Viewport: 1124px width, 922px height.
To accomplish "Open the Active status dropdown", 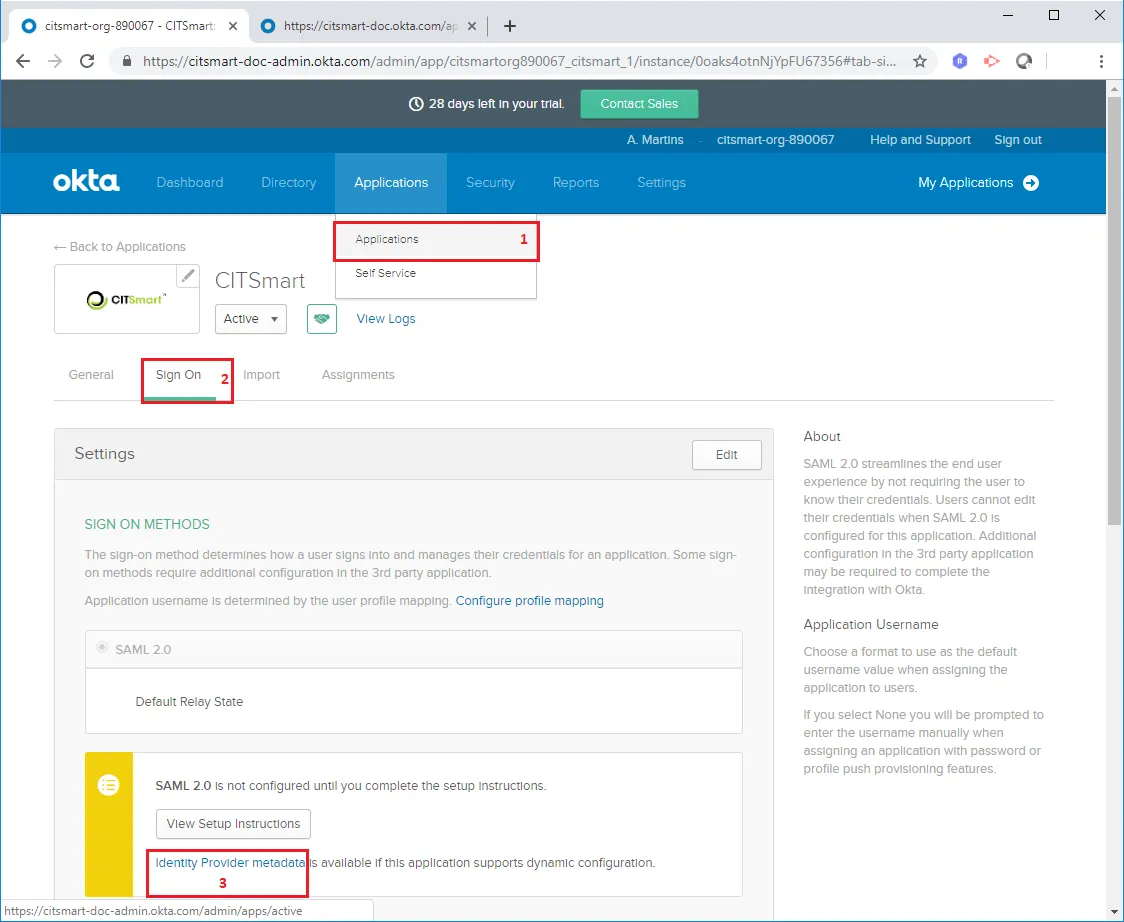I will tap(251, 319).
